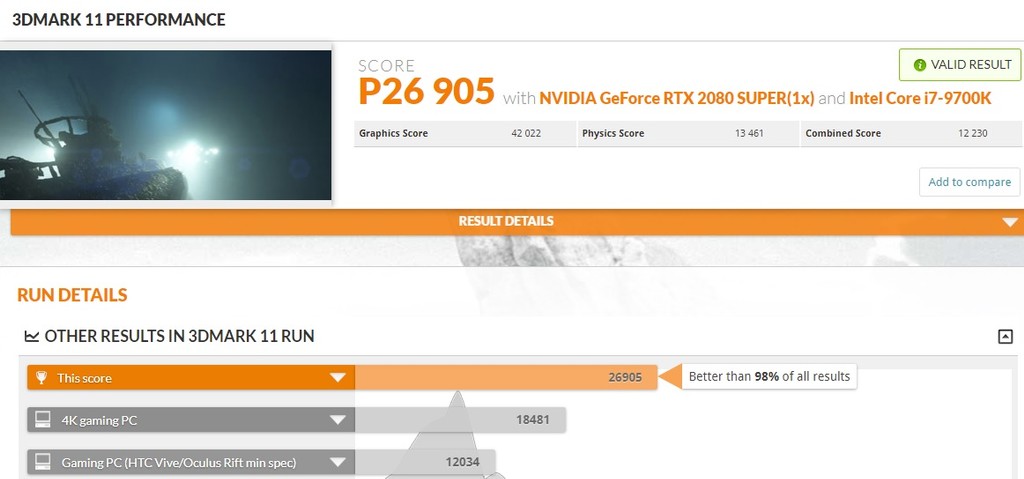Click the VALID RESULT badge
Screen dimensions: 1024x479
(x=960, y=65)
